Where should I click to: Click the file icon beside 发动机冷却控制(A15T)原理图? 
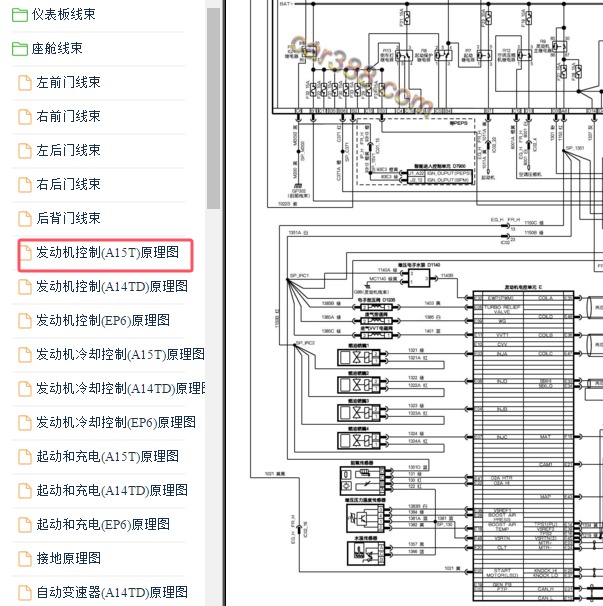coord(25,355)
